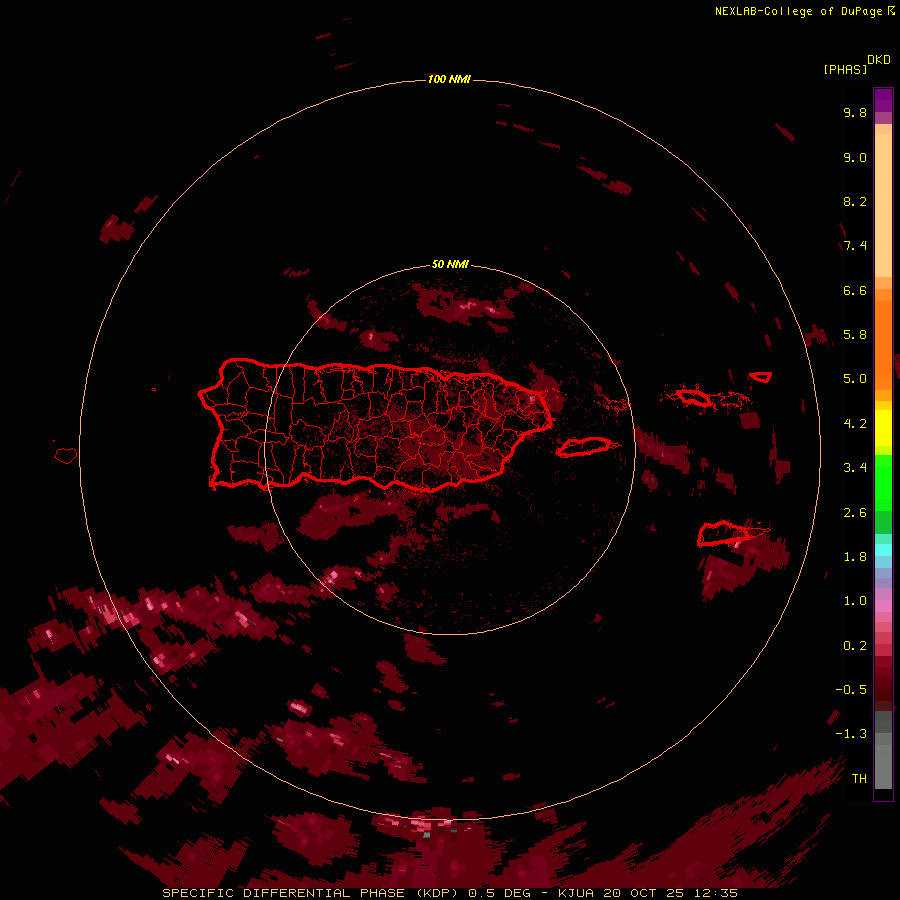Click the SPECIFIC DIFFERENTIAL PHASE (KDP) caption

[x=310, y=893]
